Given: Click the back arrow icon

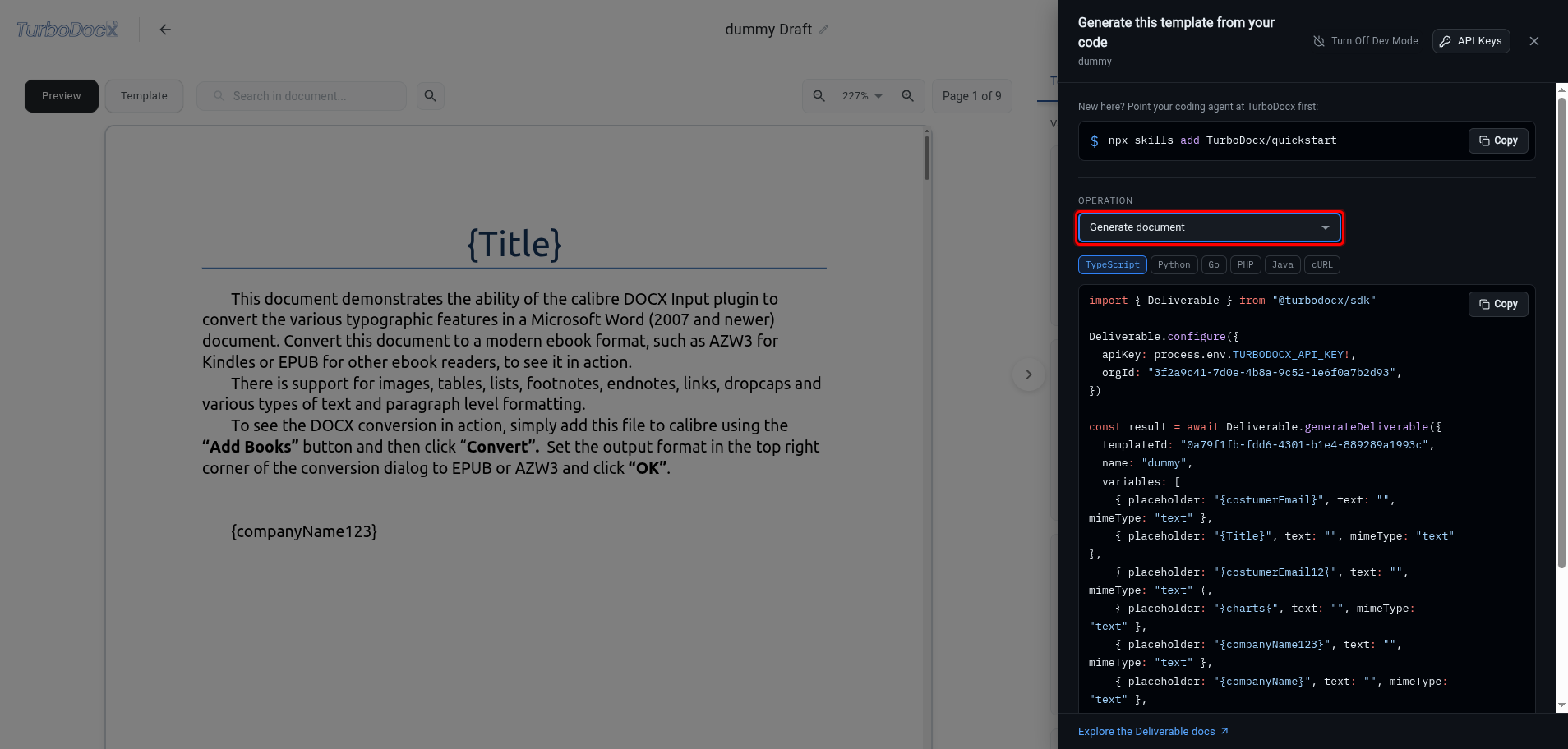Looking at the screenshot, I should (x=165, y=30).
